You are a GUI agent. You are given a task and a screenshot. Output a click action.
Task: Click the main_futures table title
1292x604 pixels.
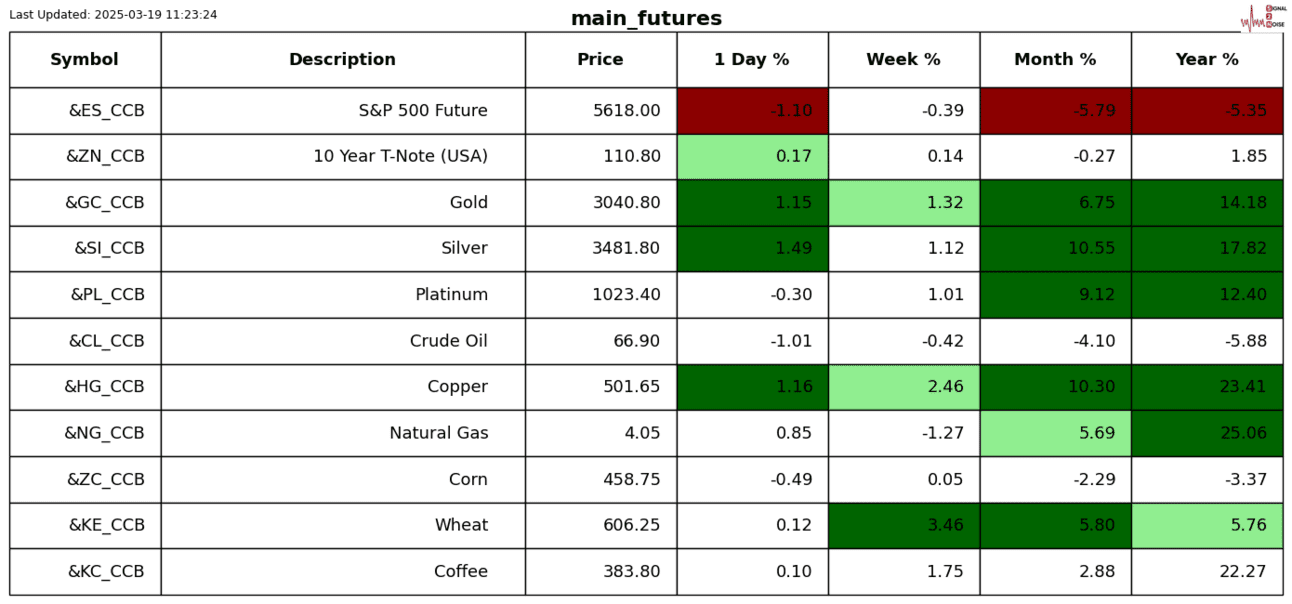tap(646, 19)
